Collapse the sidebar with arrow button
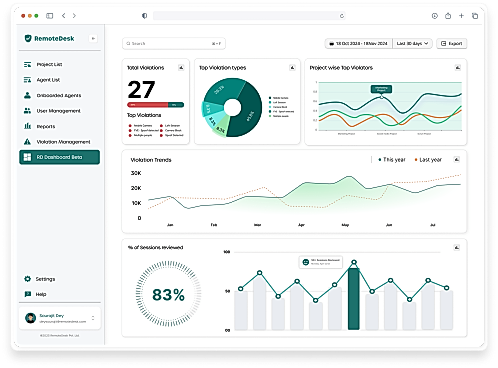 click(93, 39)
